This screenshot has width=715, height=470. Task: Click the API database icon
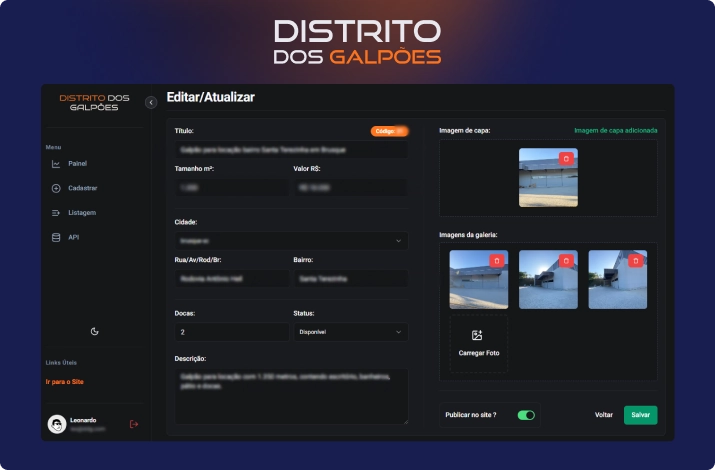56,238
